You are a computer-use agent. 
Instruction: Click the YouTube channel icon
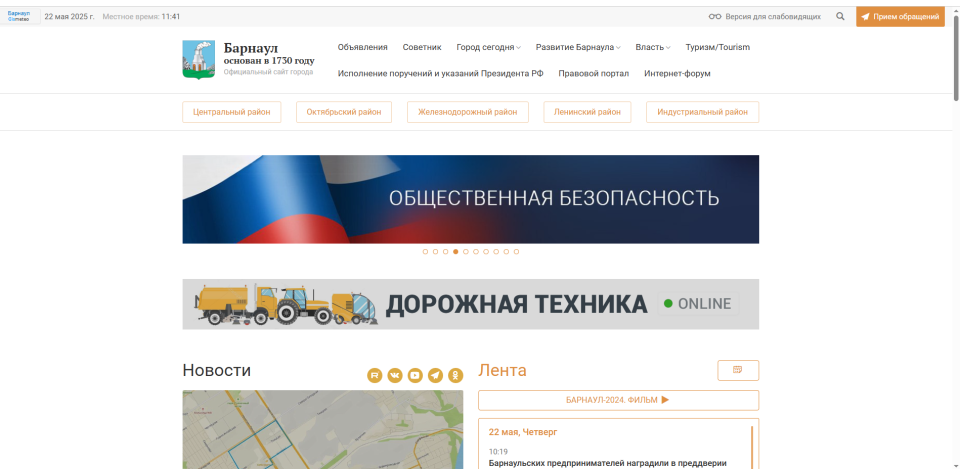point(415,375)
